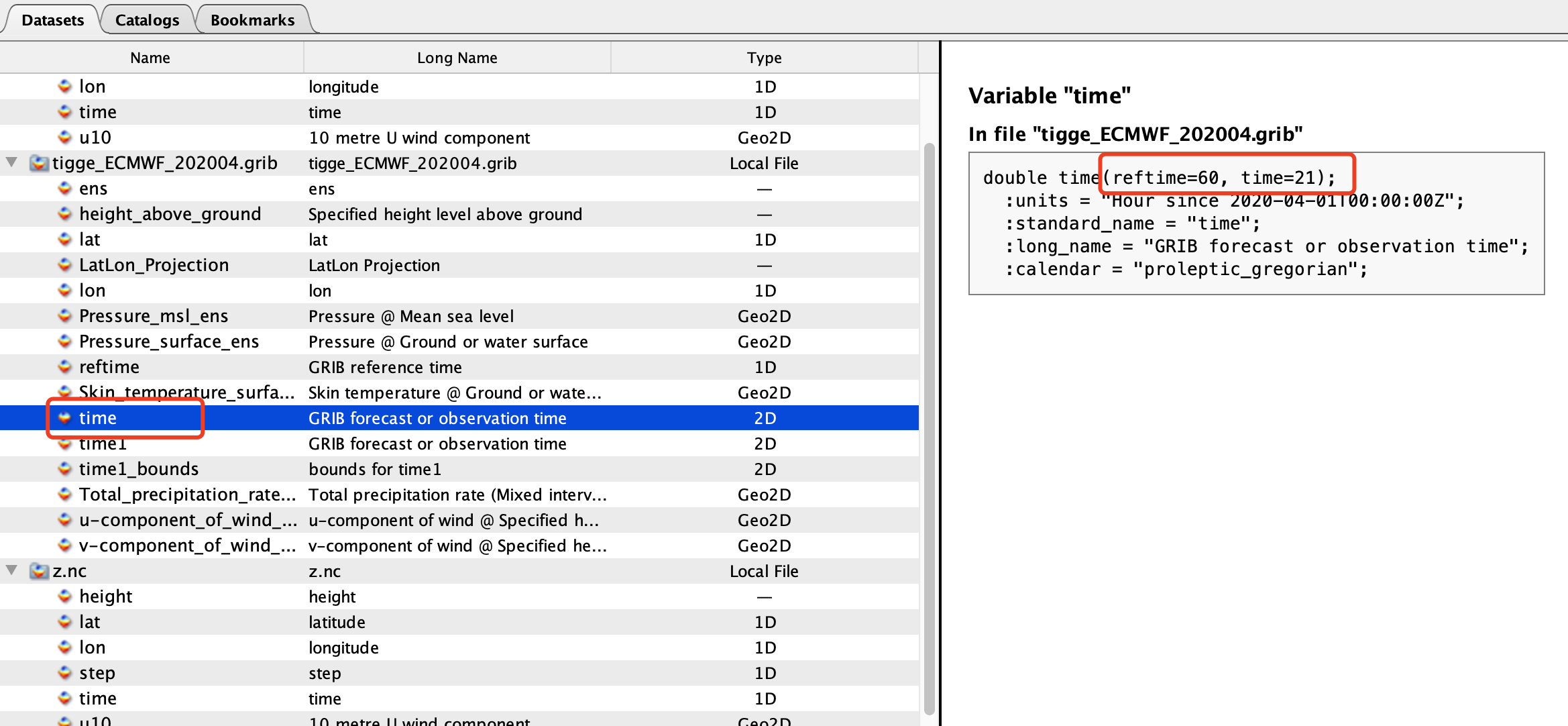This screenshot has width=1568, height=726.
Task: Click the variable icon for time1_bounds
Action: (x=64, y=469)
